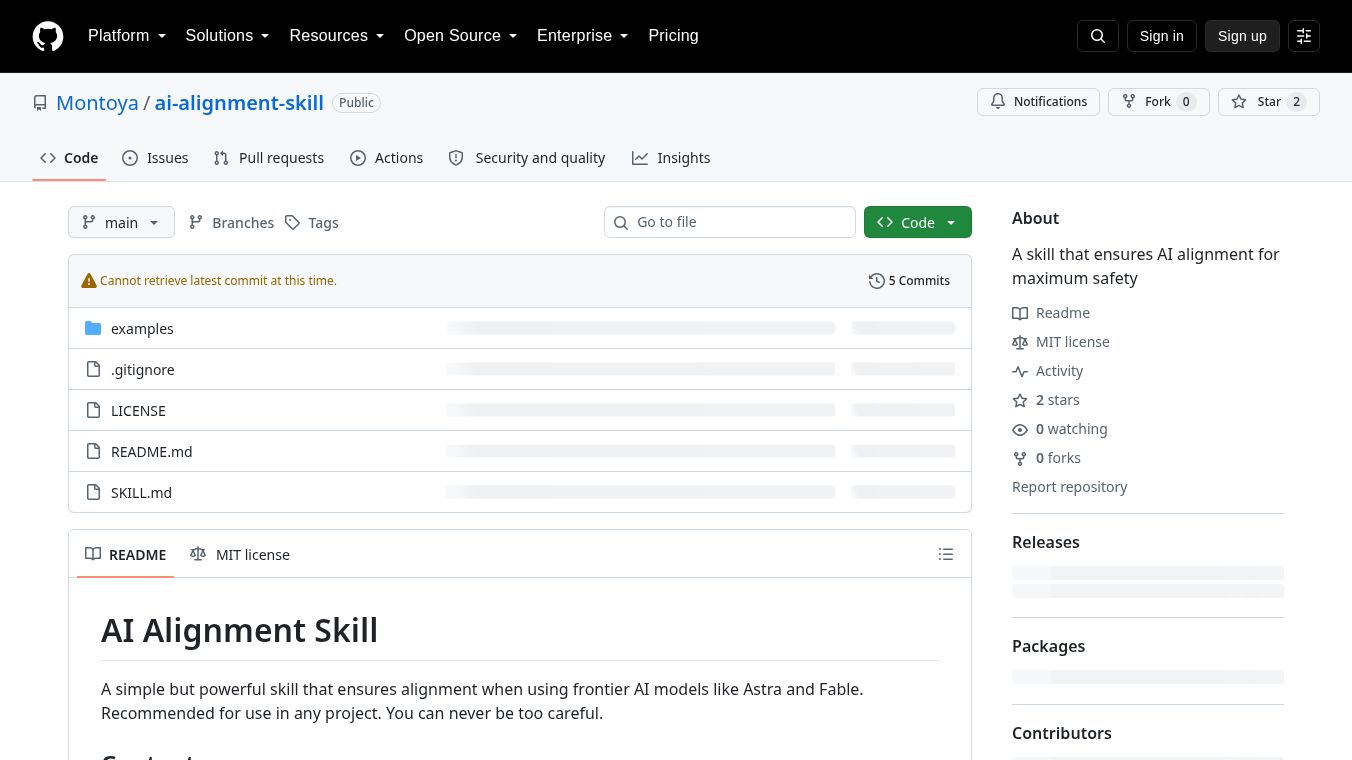
Task: Click the GitHub logo icon
Action: [48, 36]
